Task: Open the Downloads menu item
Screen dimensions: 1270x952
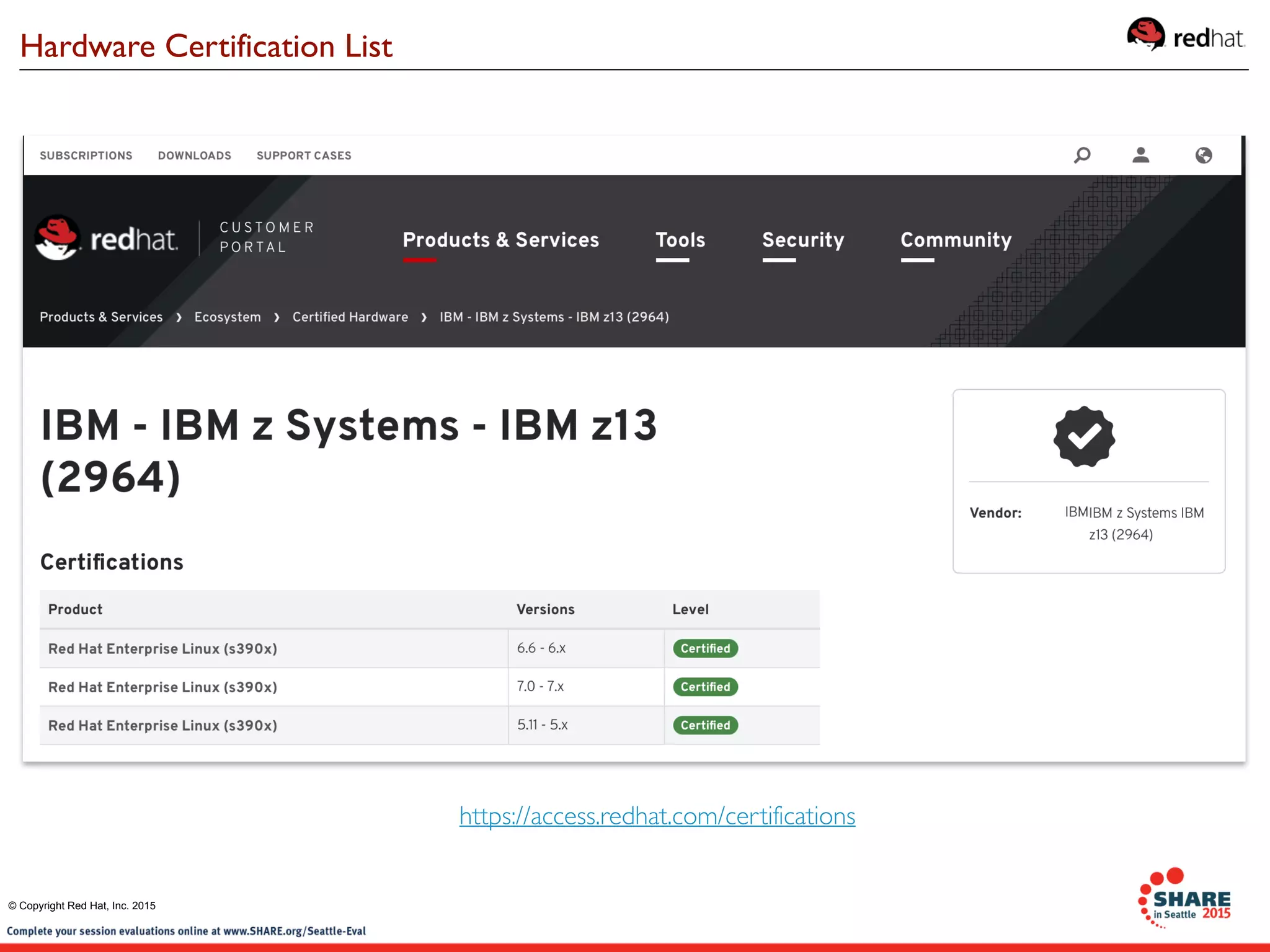Action: pos(194,156)
